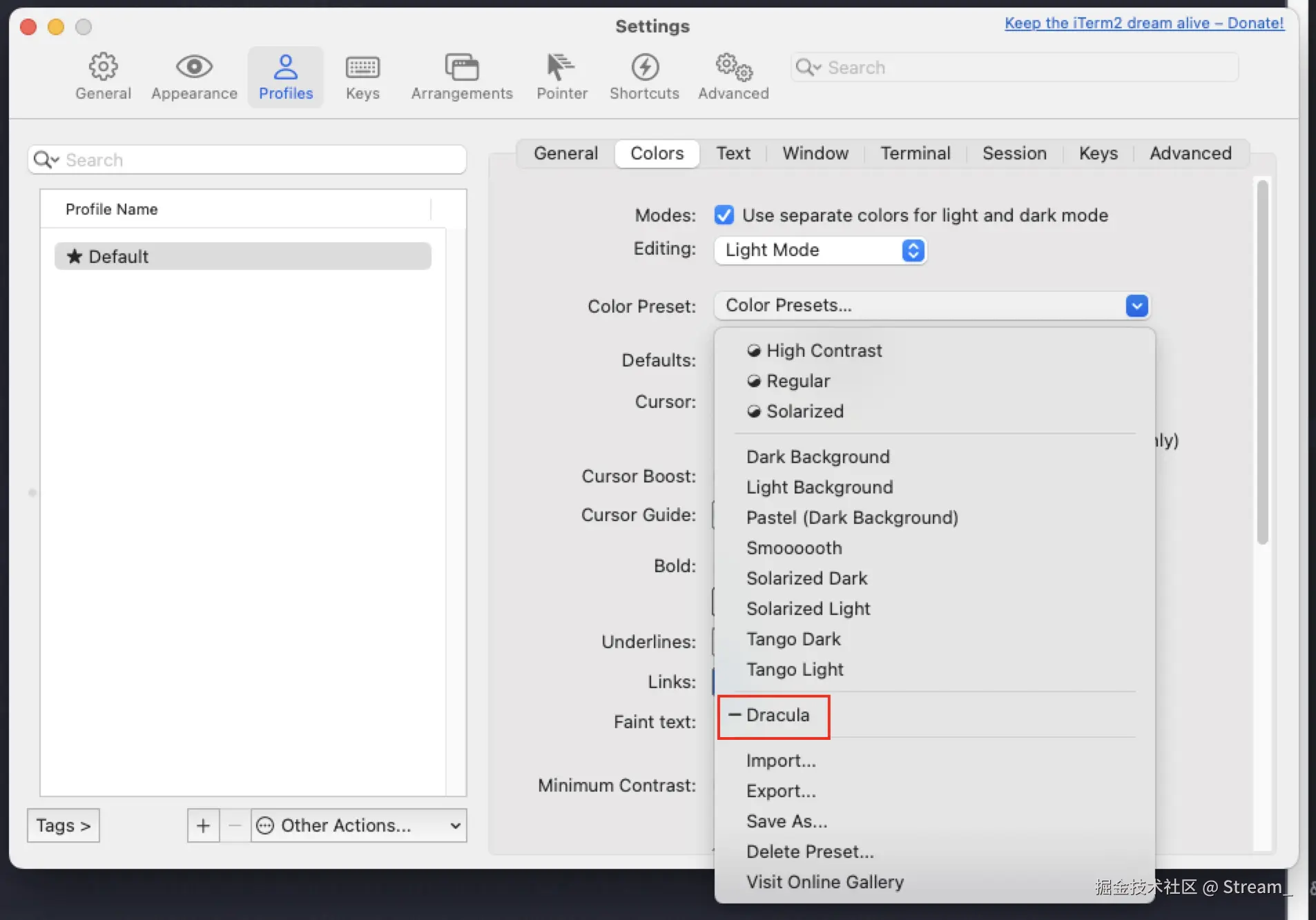Choose Export... from the presets menu
Image resolution: width=1316 pixels, height=920 pixels.
click(x=935, y=791)
